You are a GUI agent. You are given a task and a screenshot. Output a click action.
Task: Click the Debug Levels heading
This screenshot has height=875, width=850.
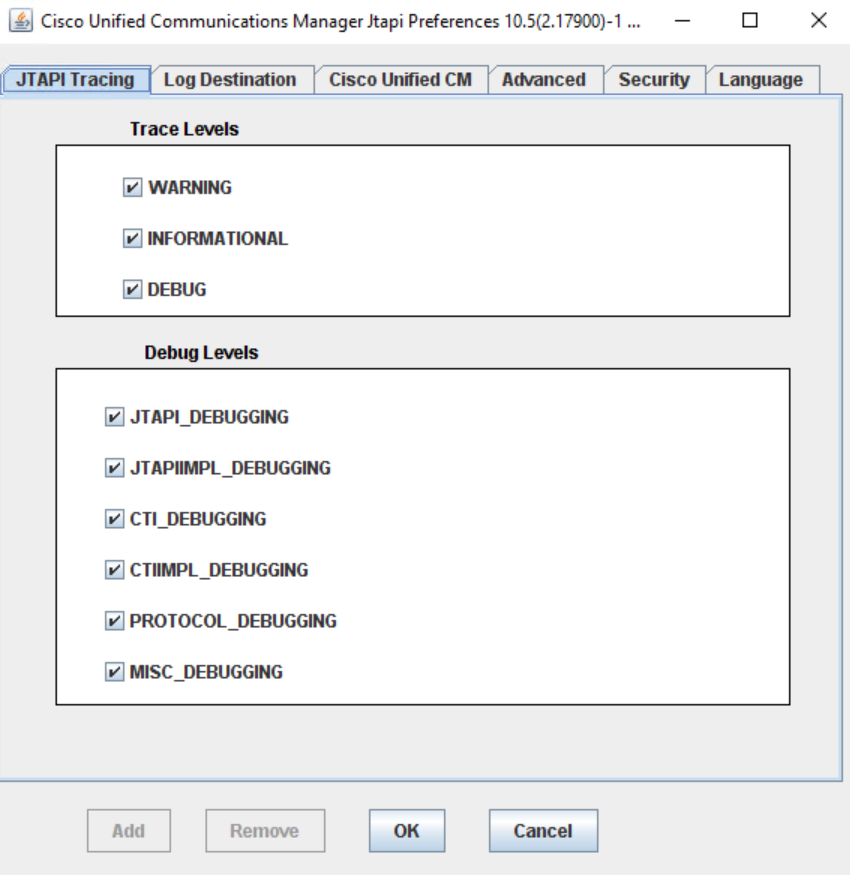(201, 353)
